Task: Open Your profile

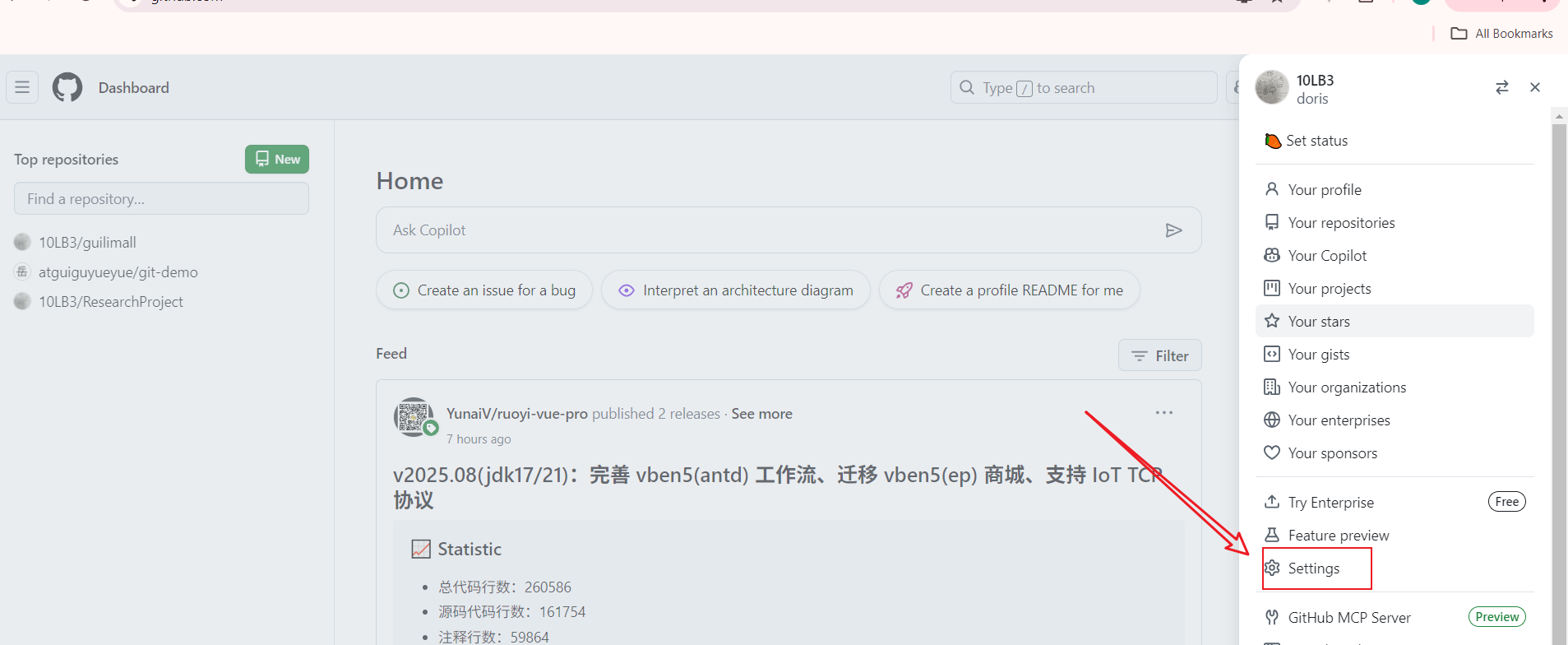Action: [x=1395, y=190]
